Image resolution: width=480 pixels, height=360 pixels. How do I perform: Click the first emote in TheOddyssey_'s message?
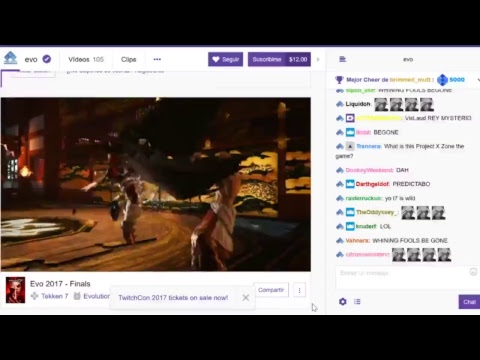coord(408,213)
